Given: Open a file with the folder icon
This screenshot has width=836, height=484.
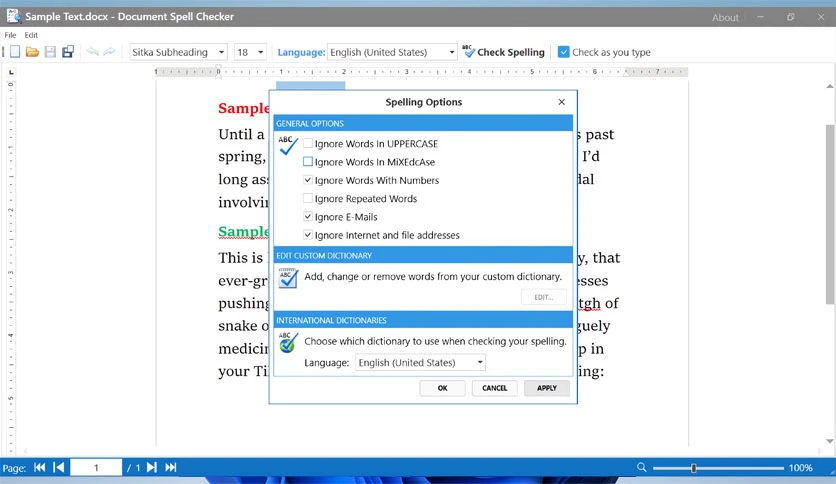Looking at the screenshot, I should click(x=33, y=52).
